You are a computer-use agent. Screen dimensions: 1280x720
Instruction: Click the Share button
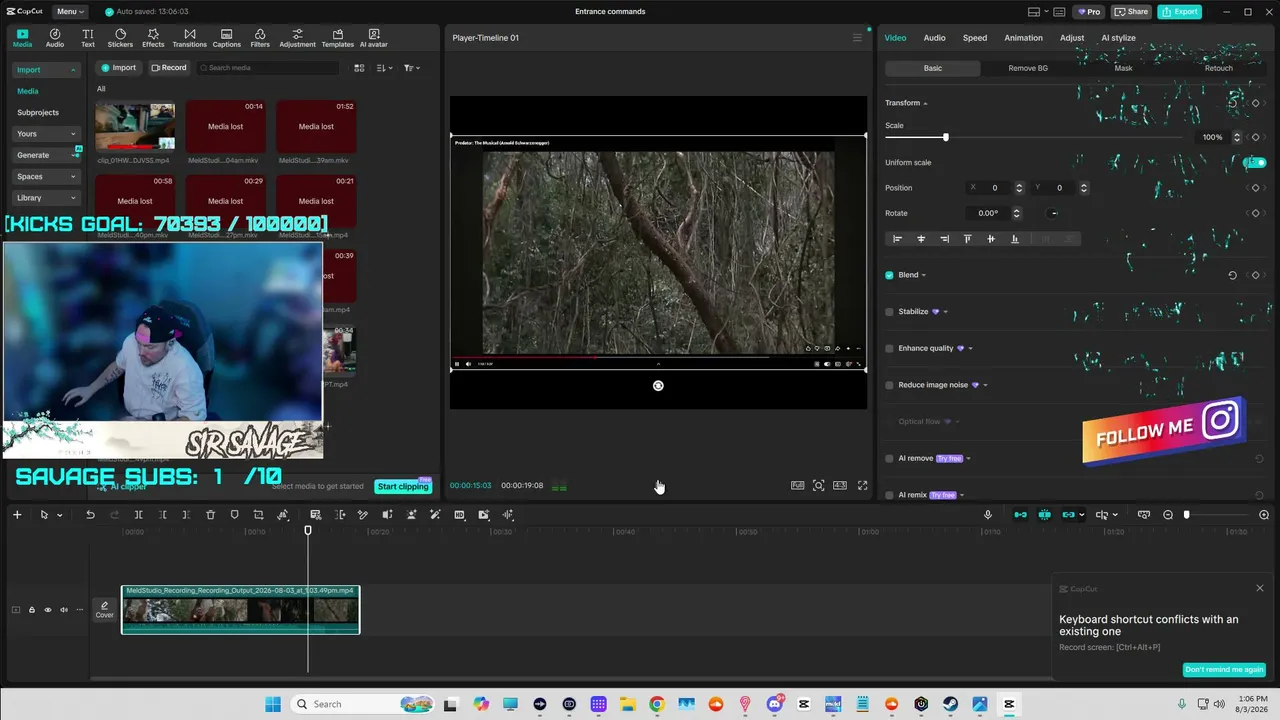pos(1132,12)
